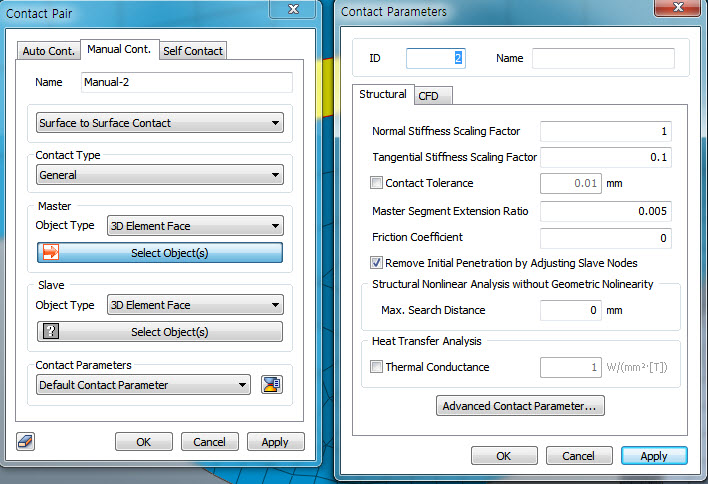The width and height of the screenshot is (708, 484).
Task: Uncheck Remove Initial Penetration by Adjusting Slave Nodes
Action: click(x=376, y=263)
